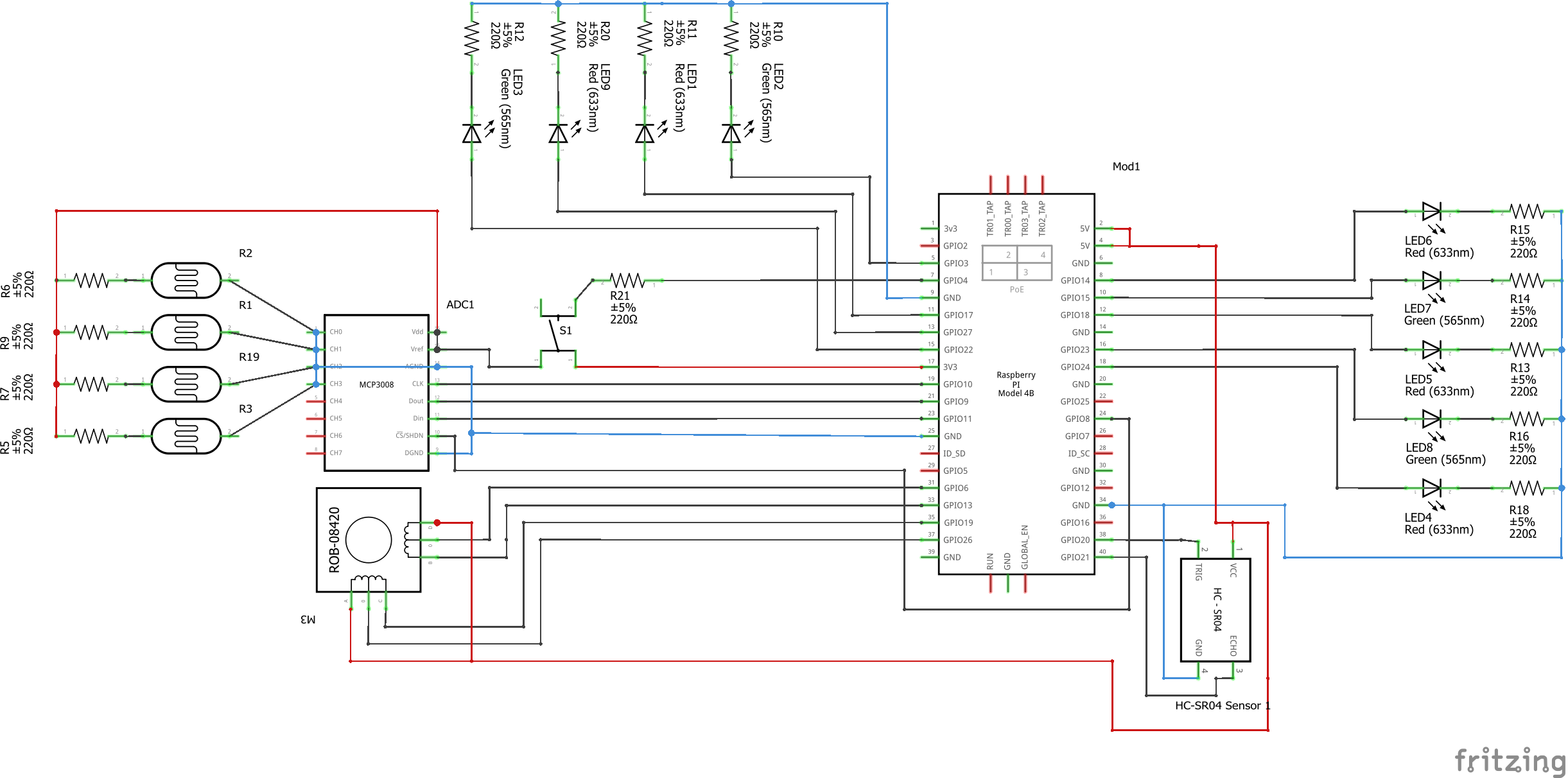Select the PoE header box
Viewport: 1568px width, 778px height.
click(x=1016, y=263)
